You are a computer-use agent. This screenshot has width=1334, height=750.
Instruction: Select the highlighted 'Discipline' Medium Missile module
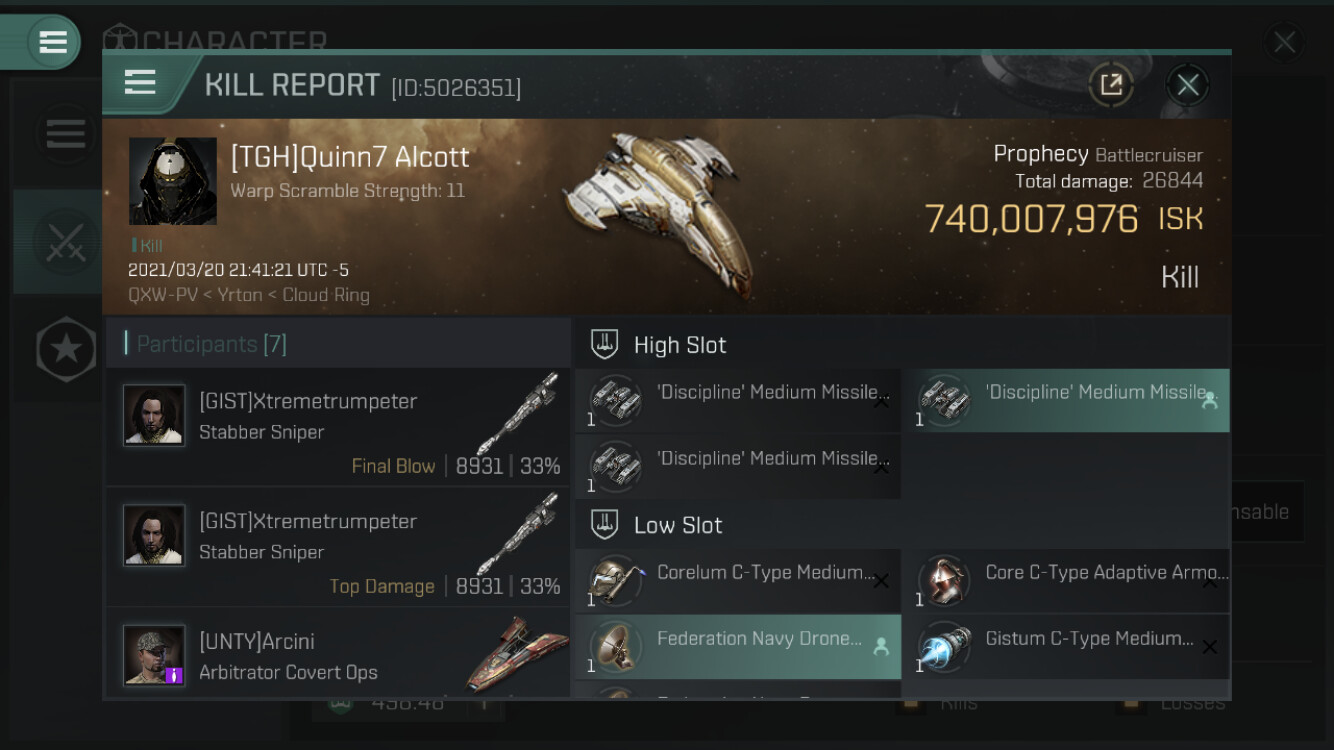click(x=1066, y=401)
